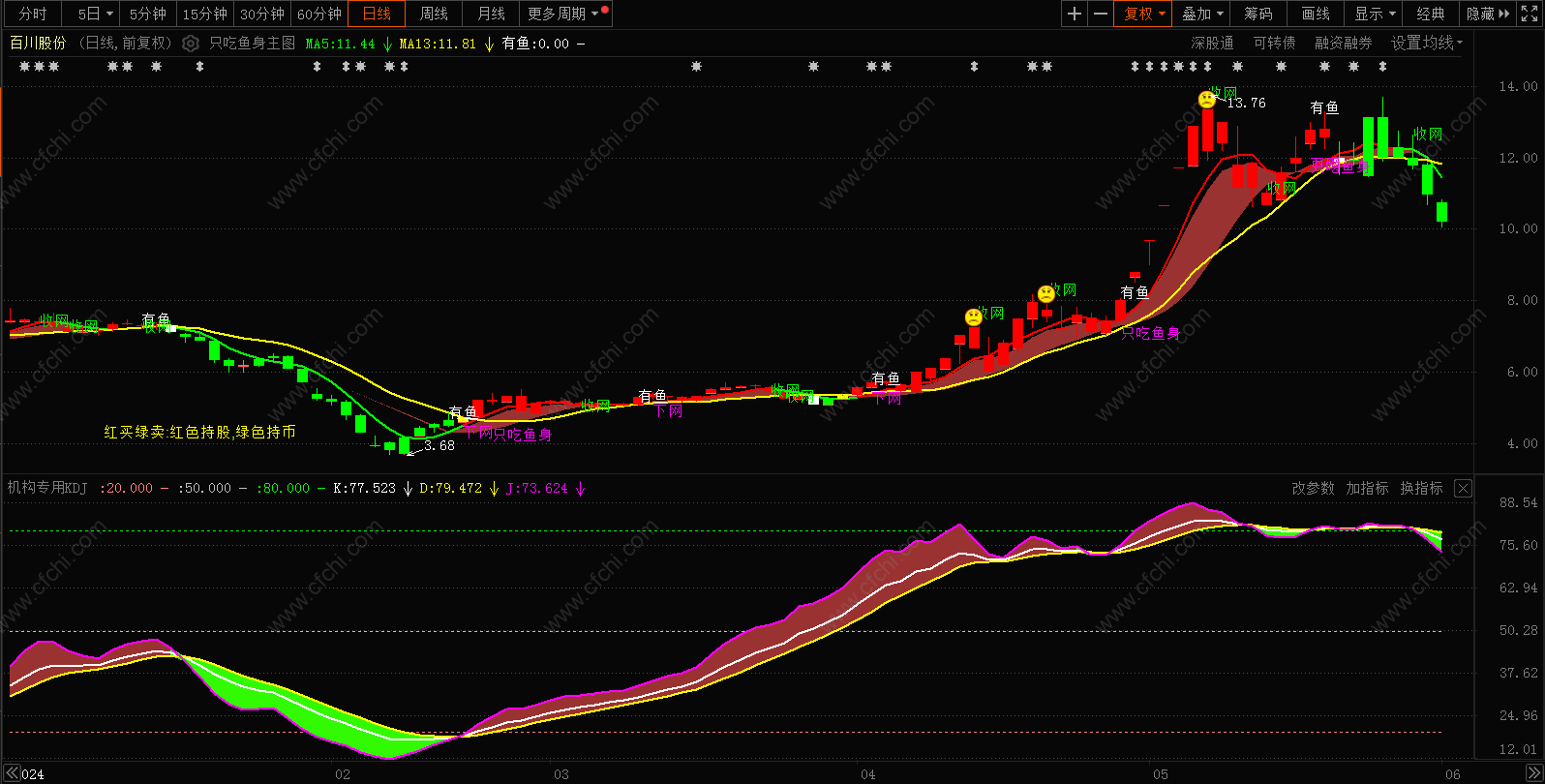Click the MA5:11.44 value label
The image size is (1545, 784).
click(340, 44)
